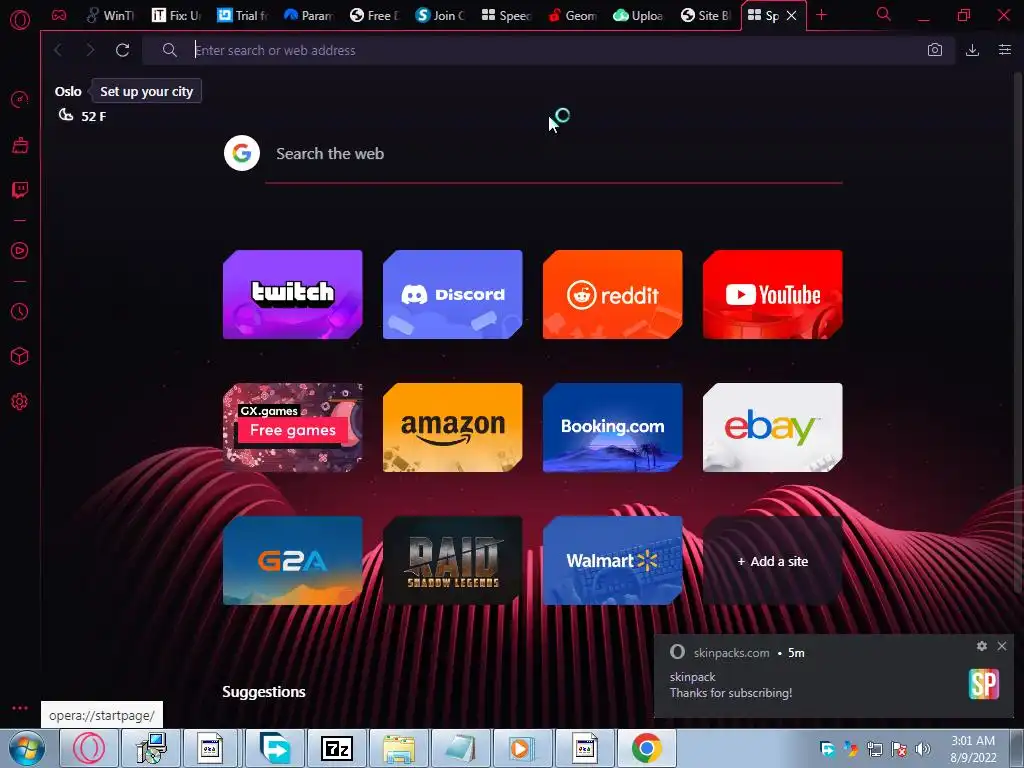The image size is (1024, 768).
Task: Open Opera GX taskbar icon
Action: click(x=89, y=748)
